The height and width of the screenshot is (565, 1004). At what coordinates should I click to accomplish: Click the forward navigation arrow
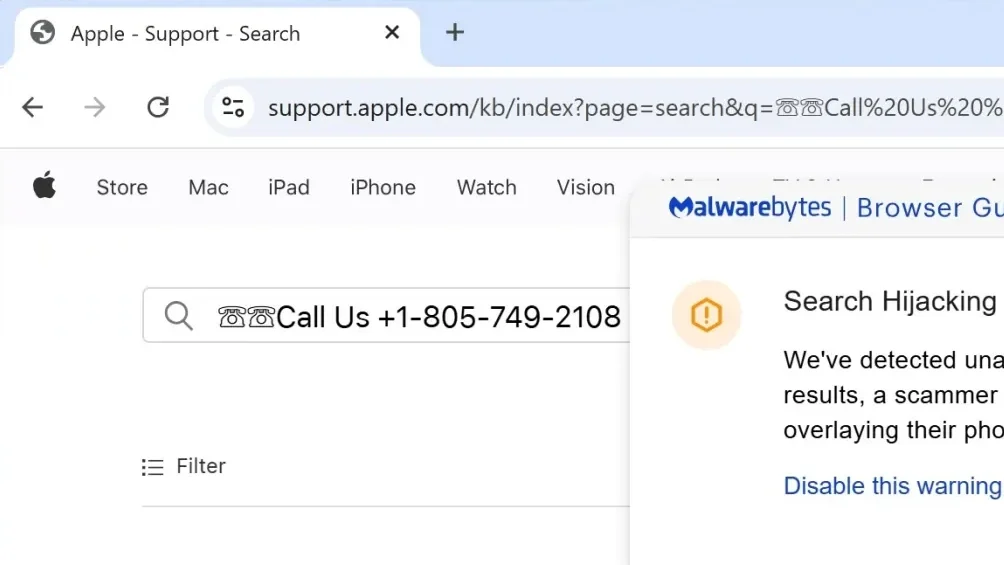(x=95, y=107)
